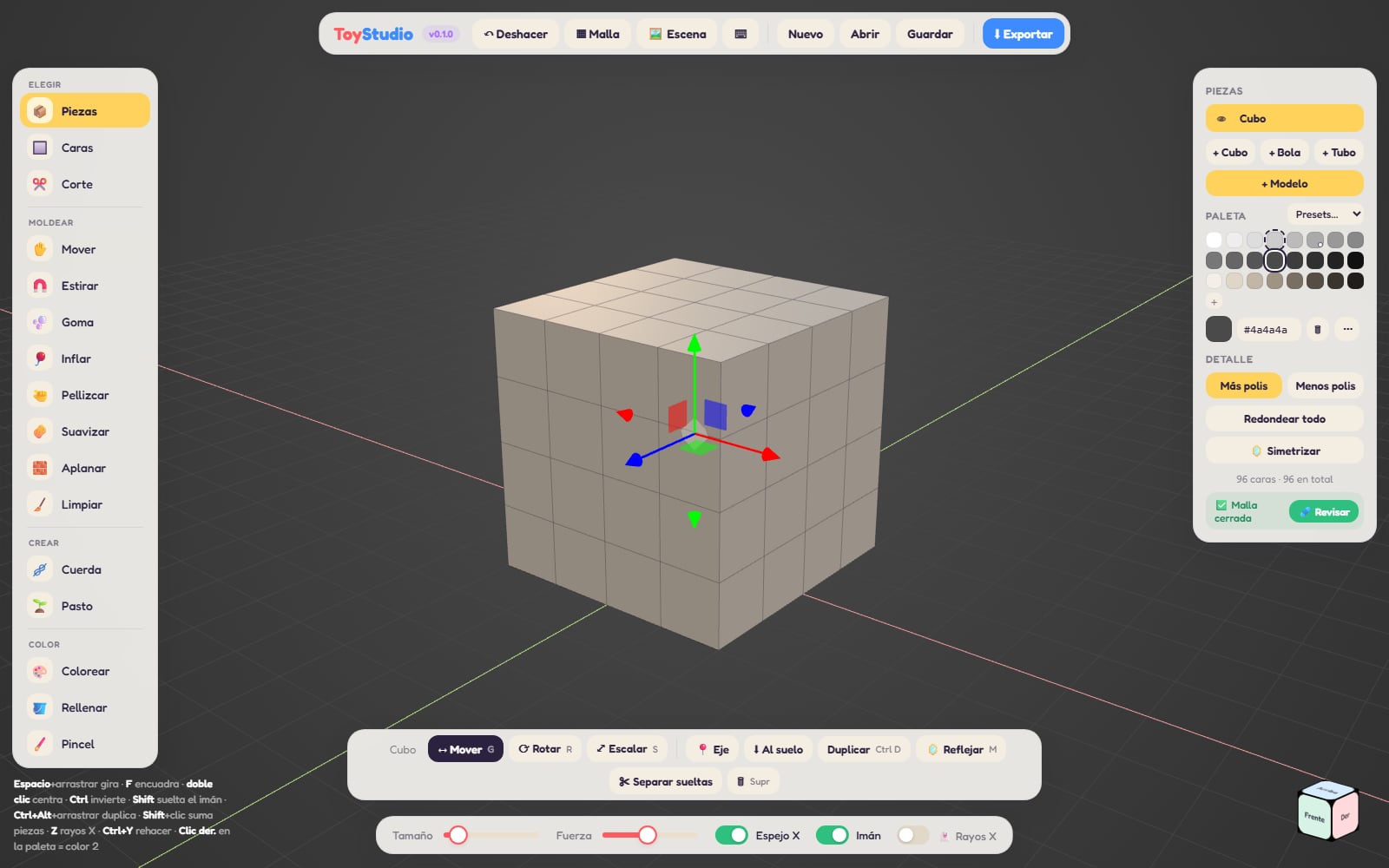Screen dimensions: 1389x868
Task: Select the Mover transform mode
Action: [465, 749]
